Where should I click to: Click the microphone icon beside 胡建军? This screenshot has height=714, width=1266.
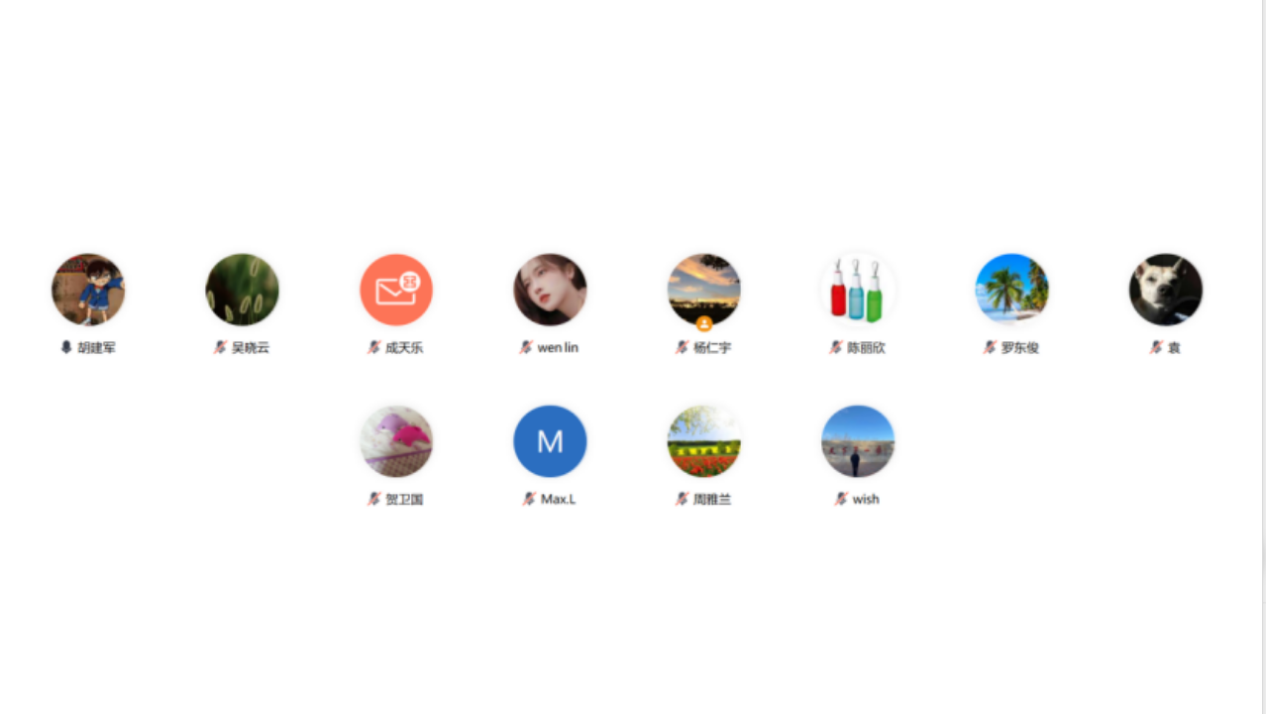click(x=66, y=347)
